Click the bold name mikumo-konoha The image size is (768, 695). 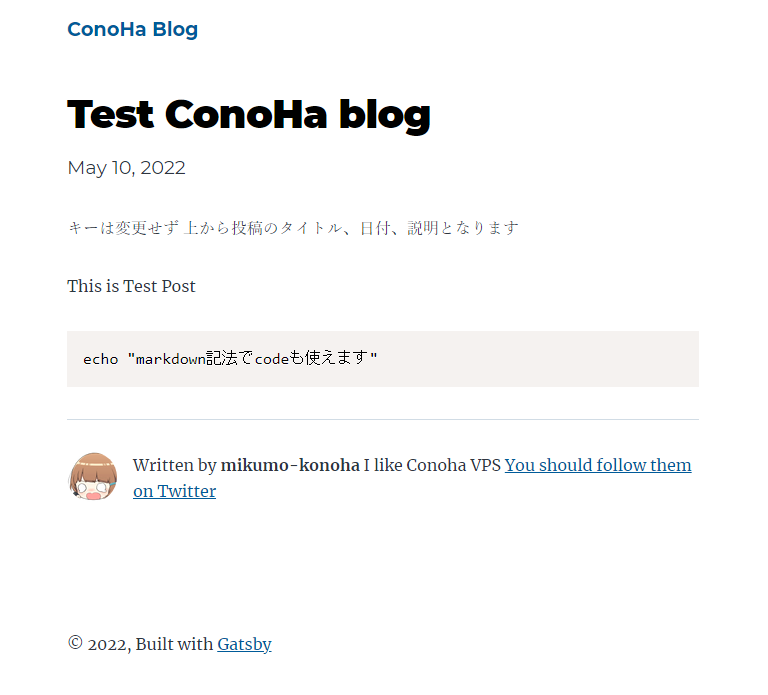290,465
